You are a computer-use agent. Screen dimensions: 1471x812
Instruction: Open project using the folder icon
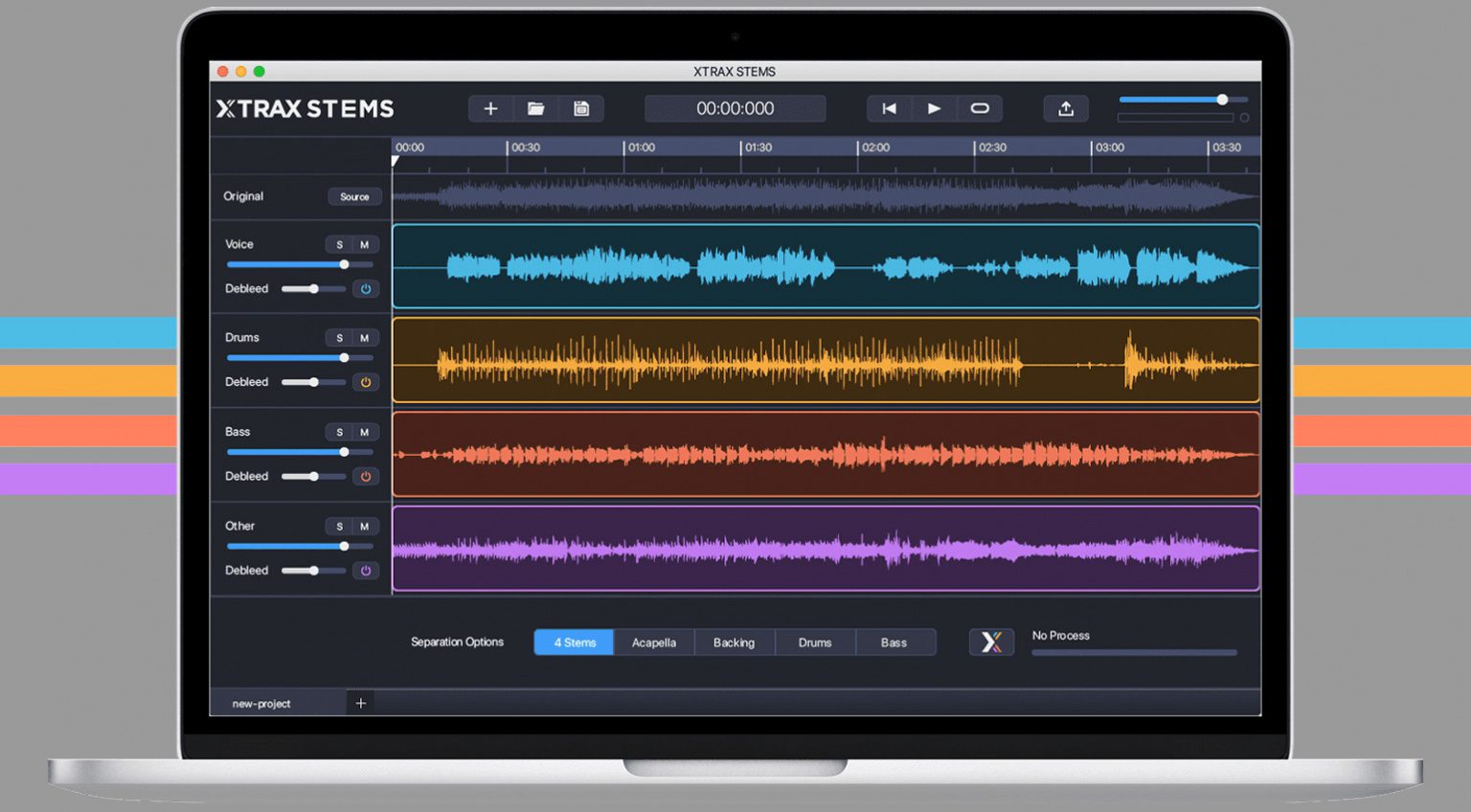[536, 109]
